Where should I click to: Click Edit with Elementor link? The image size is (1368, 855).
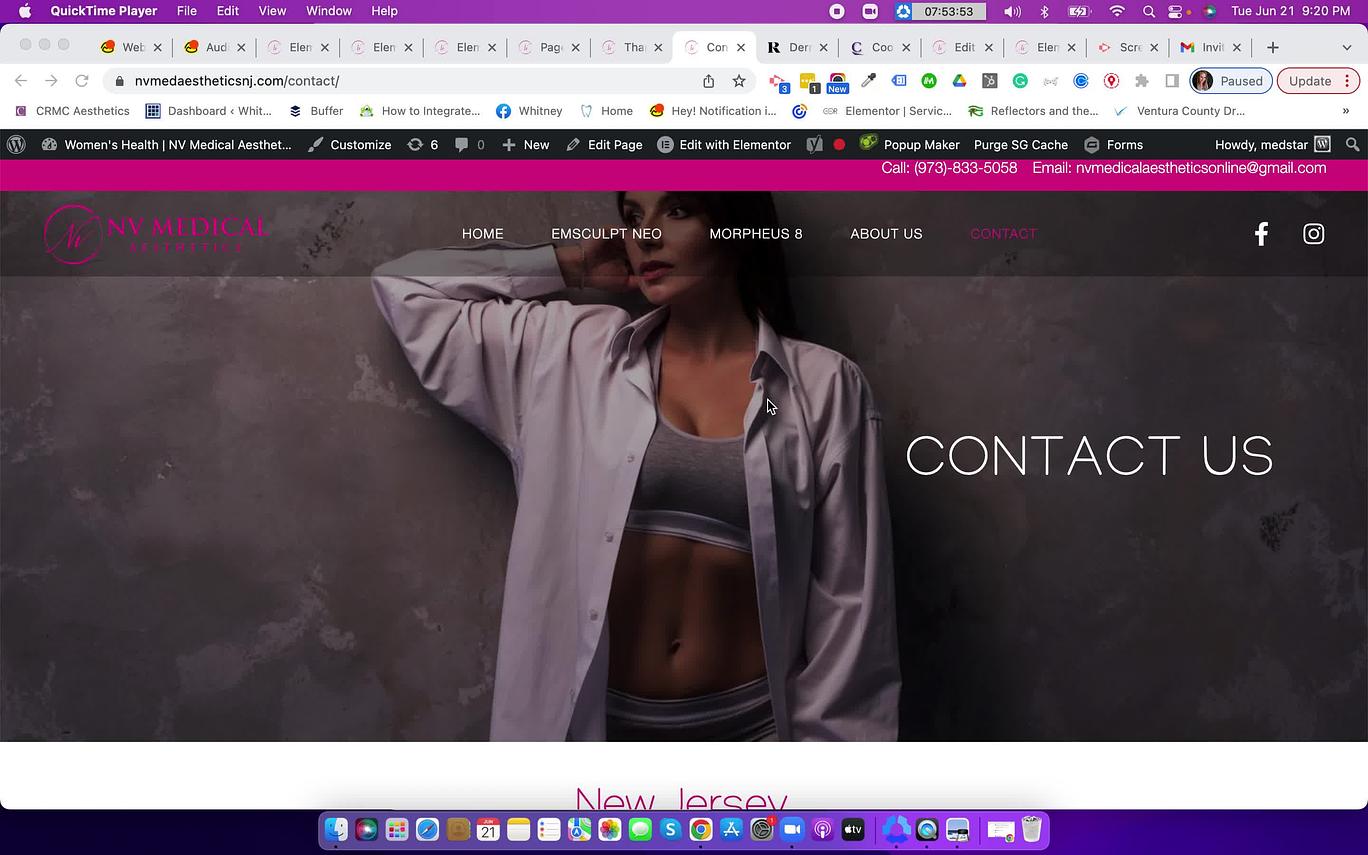tap(724, 145)
